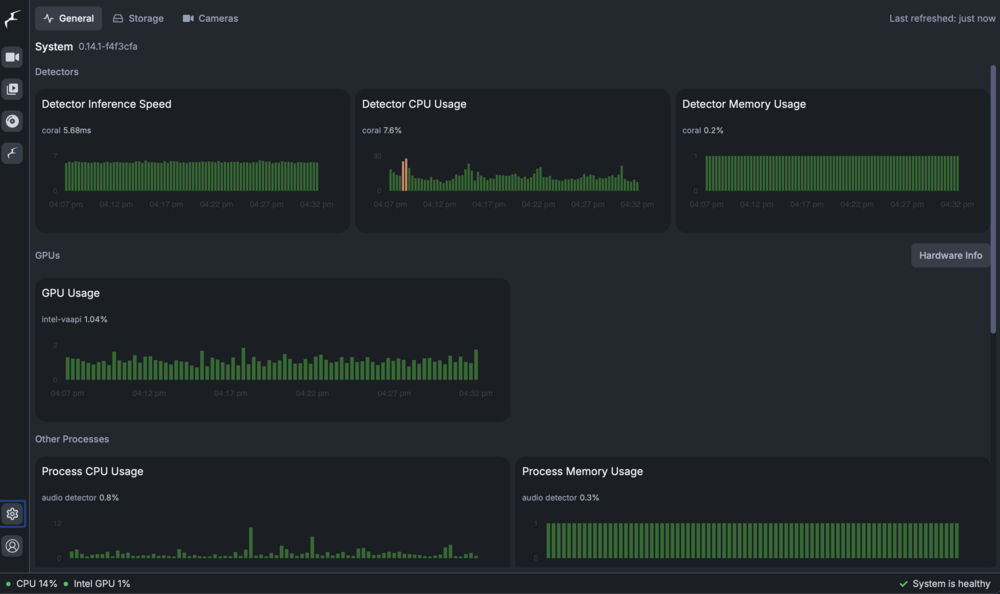Click the tallest bar in Process CPU Usage chart
The height and width of the screenshot is (594, 1000).
251,542
